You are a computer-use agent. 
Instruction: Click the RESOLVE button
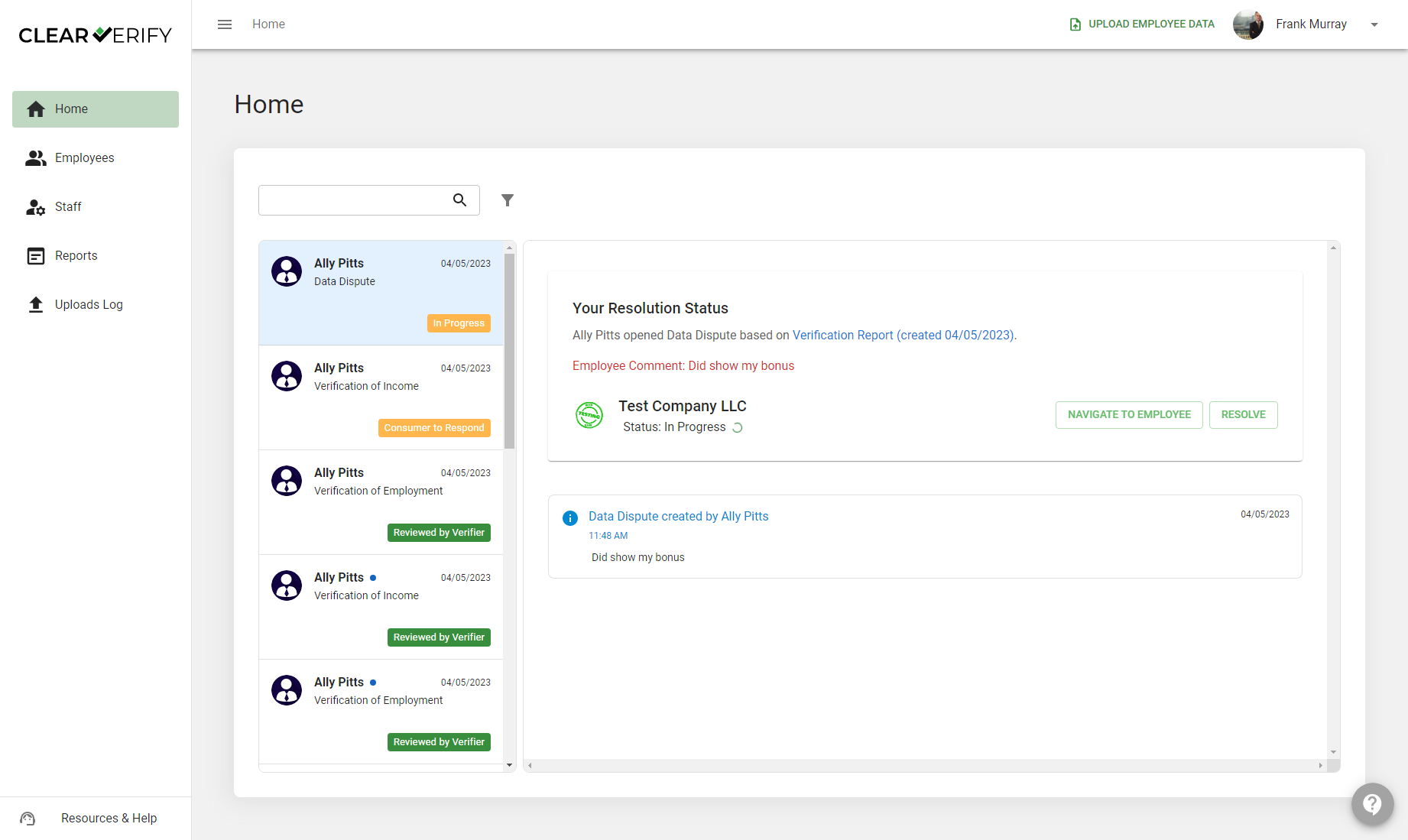point(1243,415)
